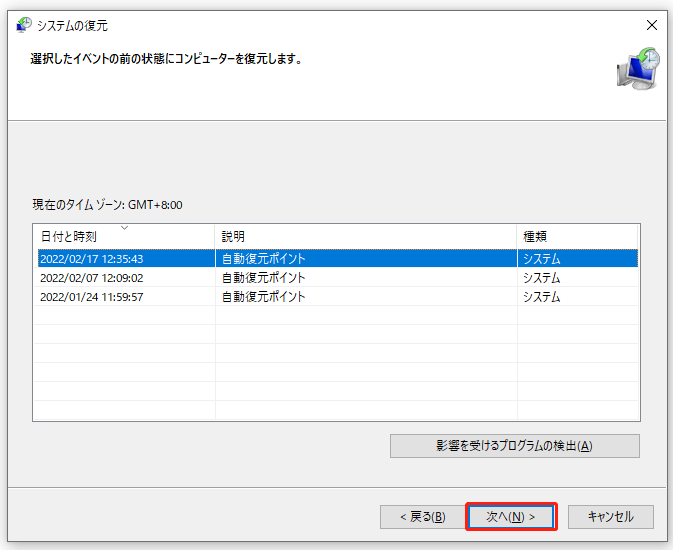Click the 現在のタイムゾーン: GMT+8:00 label
This screenshot has height=550, width=673.
[x=107, y=205]
